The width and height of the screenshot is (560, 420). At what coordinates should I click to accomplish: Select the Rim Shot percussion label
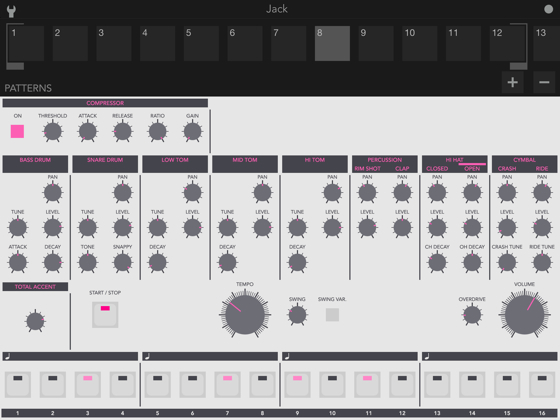coord(368,169)
